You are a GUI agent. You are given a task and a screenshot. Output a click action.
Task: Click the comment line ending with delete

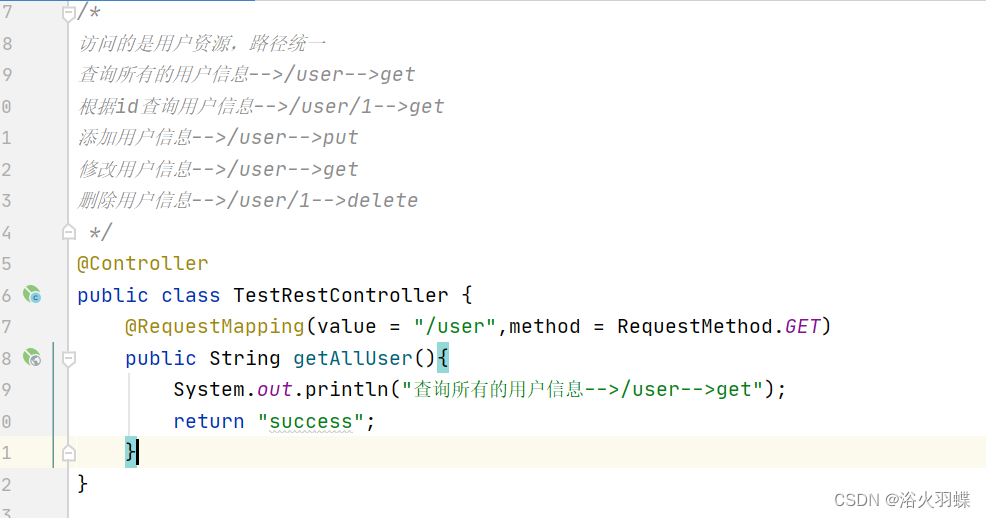[248, 201]
